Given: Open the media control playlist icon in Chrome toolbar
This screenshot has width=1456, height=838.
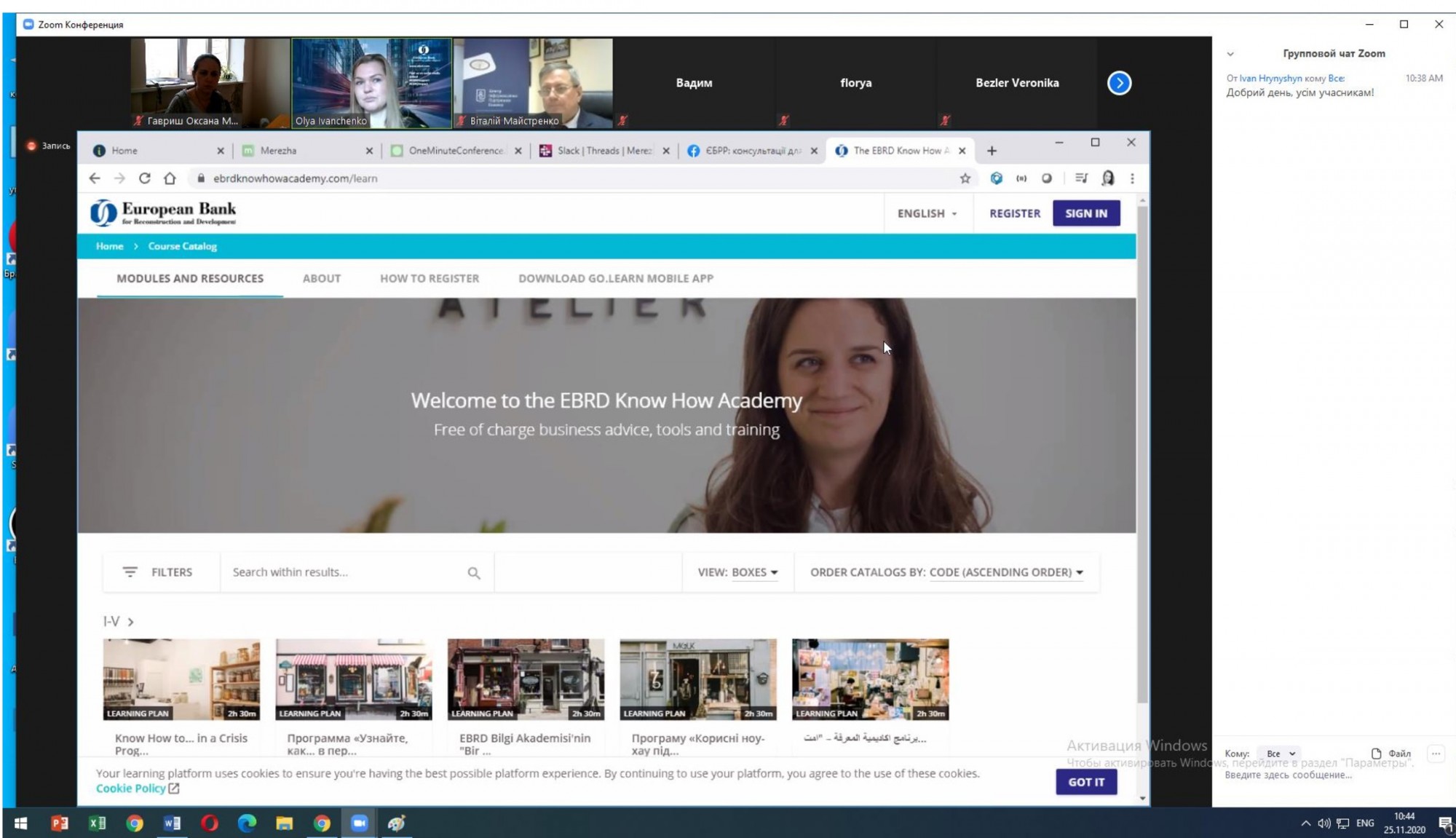Looking at the screenshot, I should pyautogui.click(x=1081, y=178).
